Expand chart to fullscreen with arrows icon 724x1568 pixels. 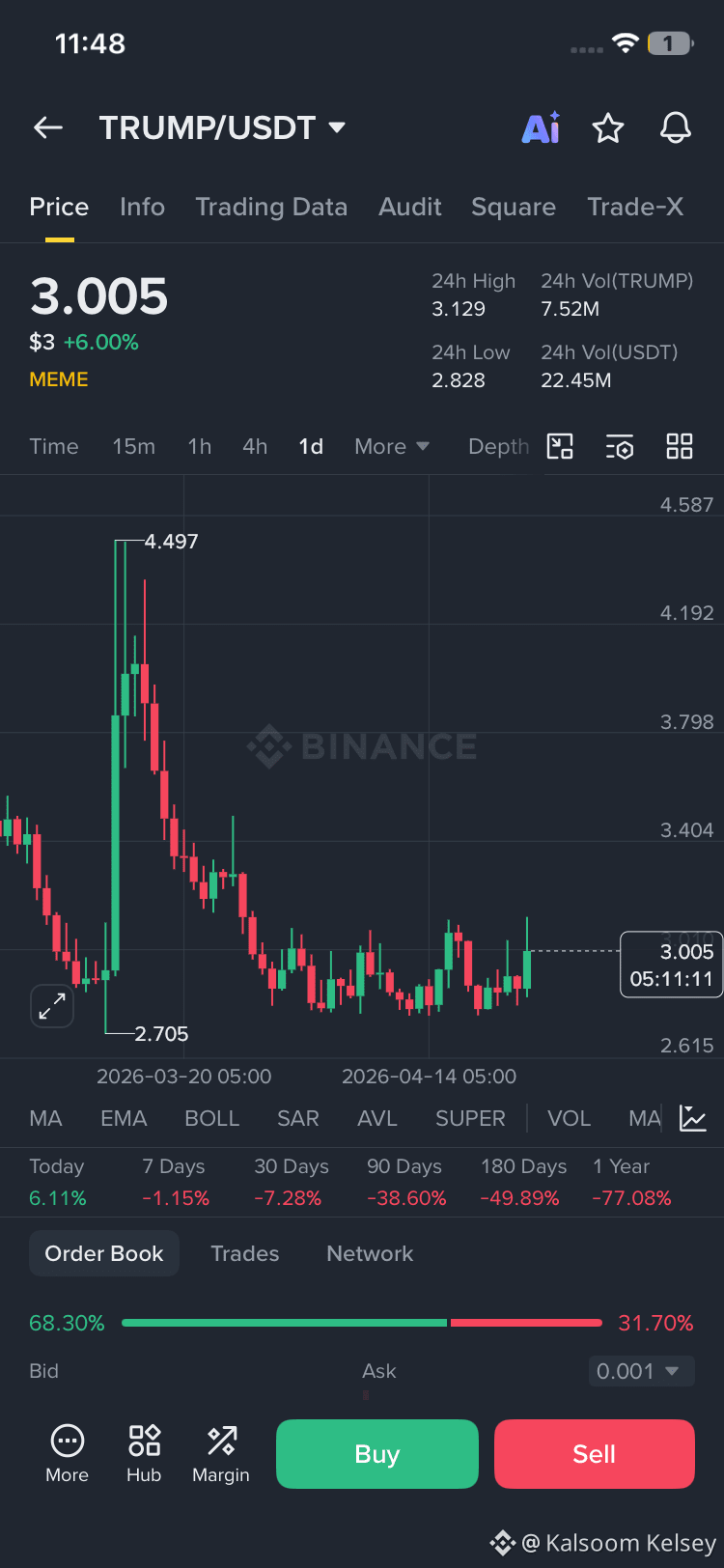[52, 1006]
